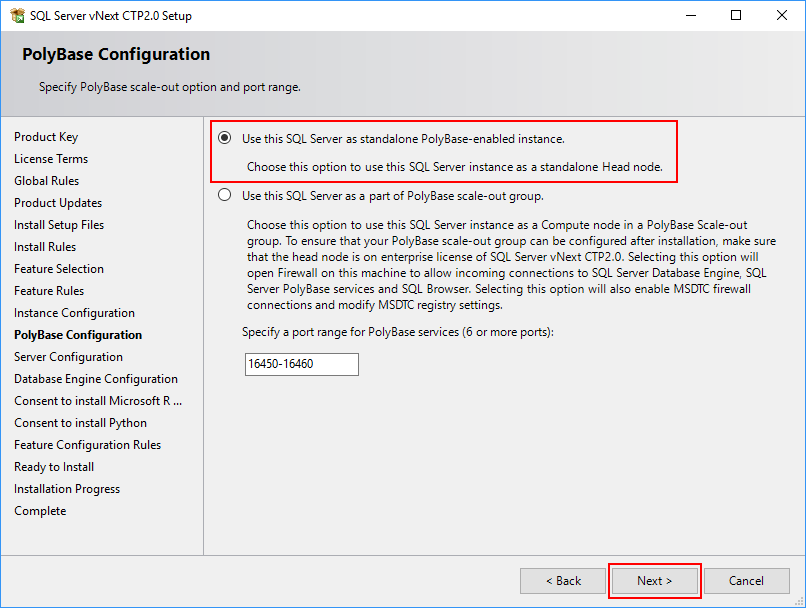This screenshot has width=806, height=608.
Task: Open the Ready to Install step
Action: click(53, 466)
